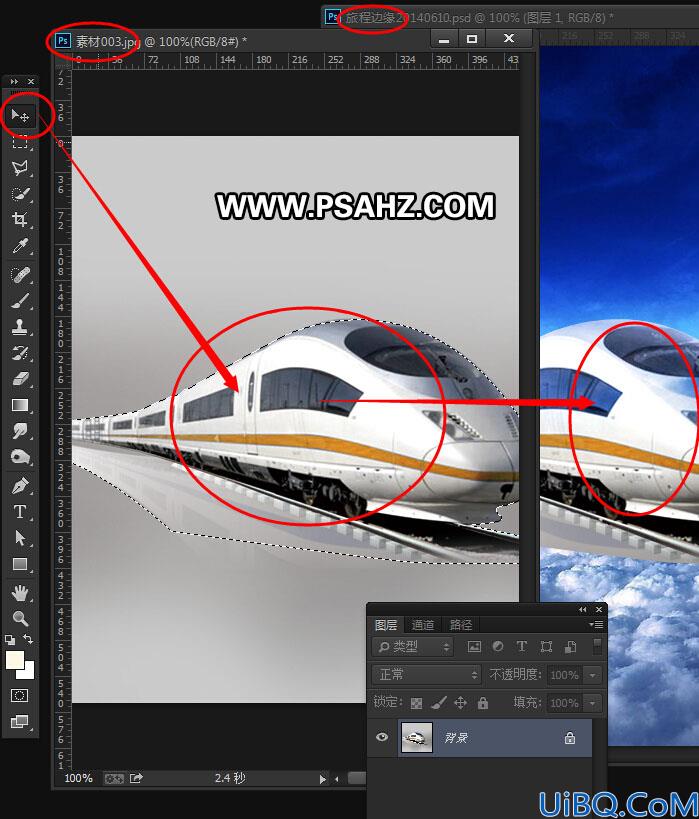Image resolution: width=699 pixels, height=819 pixels.
Task: Open the fill slider arrow
Action: click(x=593, y=703)
